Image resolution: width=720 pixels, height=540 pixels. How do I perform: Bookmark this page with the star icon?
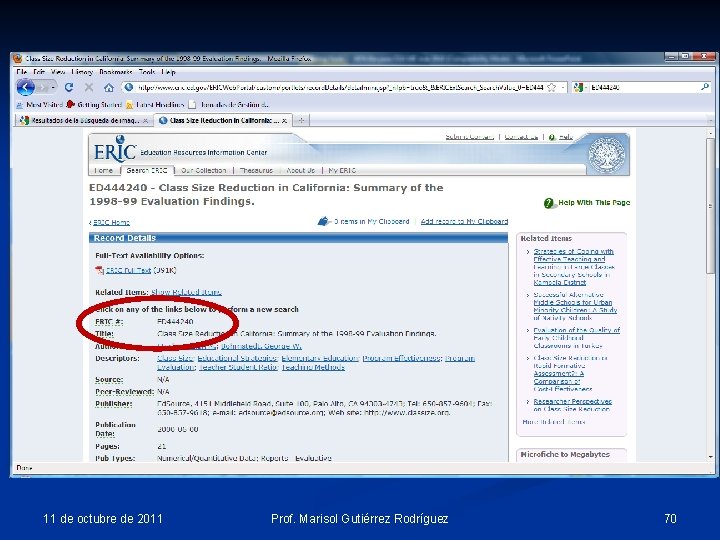coord(552,87)
